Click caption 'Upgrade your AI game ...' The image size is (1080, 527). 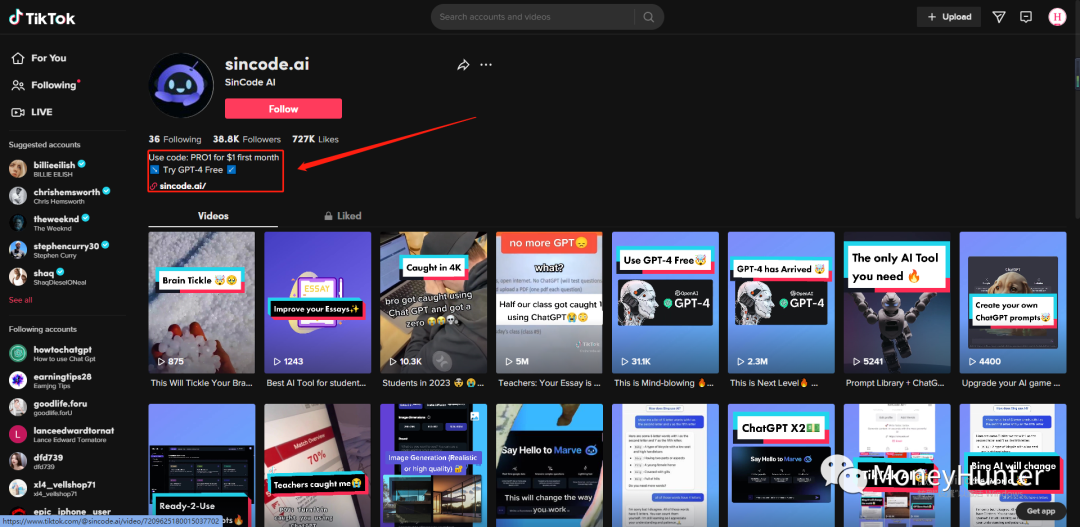(x=1012, y=382)
